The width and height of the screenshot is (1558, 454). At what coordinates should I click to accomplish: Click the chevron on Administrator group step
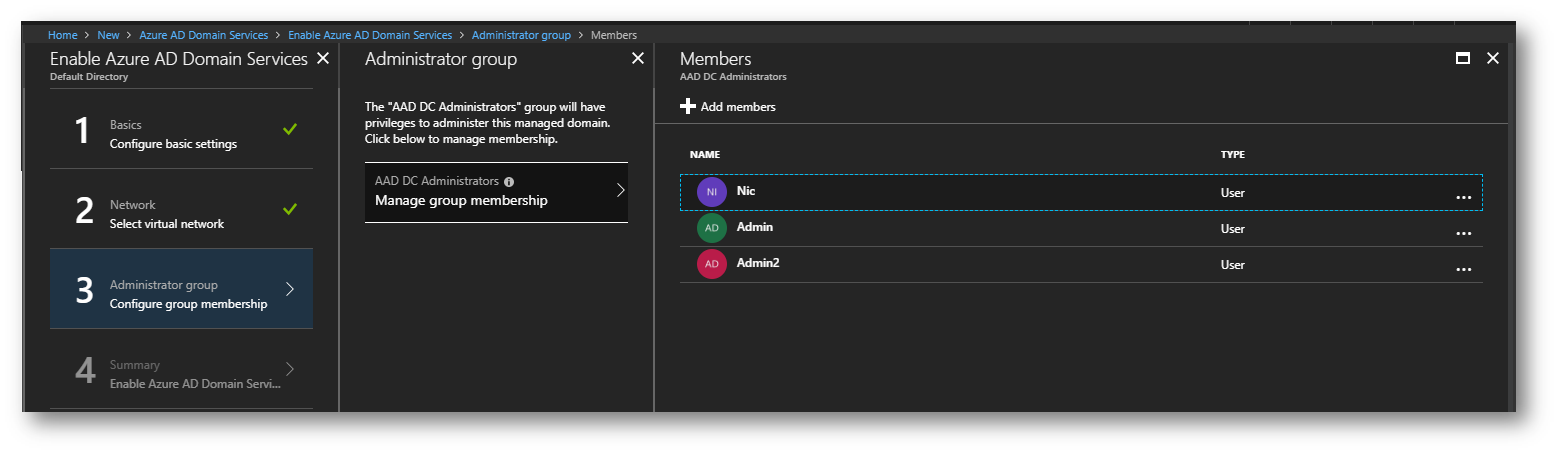tap(290, 289)
